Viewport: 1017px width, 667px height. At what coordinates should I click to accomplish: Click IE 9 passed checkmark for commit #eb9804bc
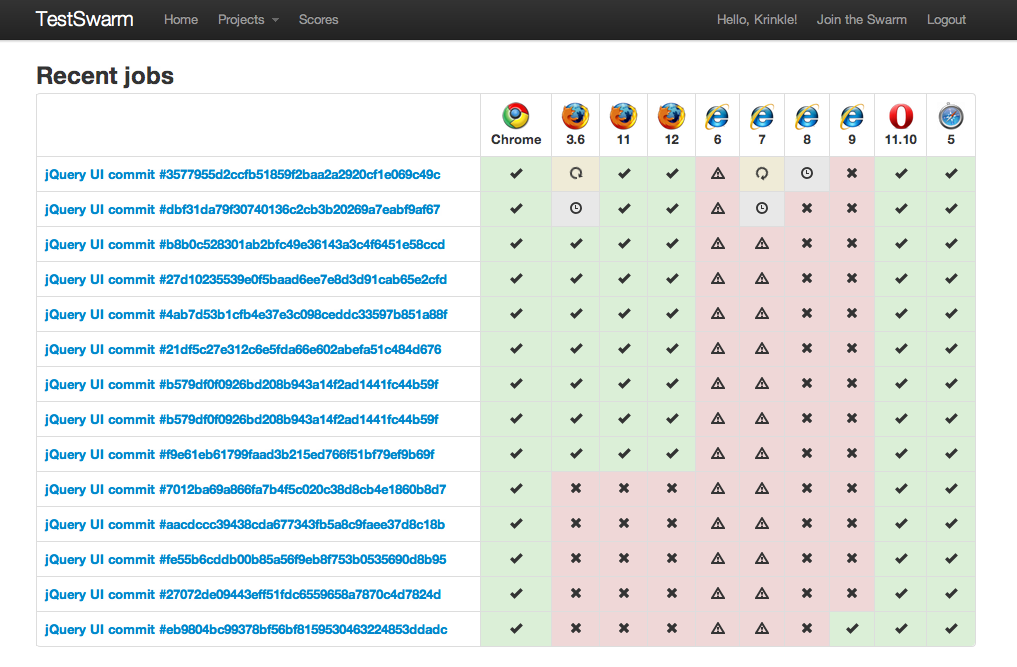(852, 628)
